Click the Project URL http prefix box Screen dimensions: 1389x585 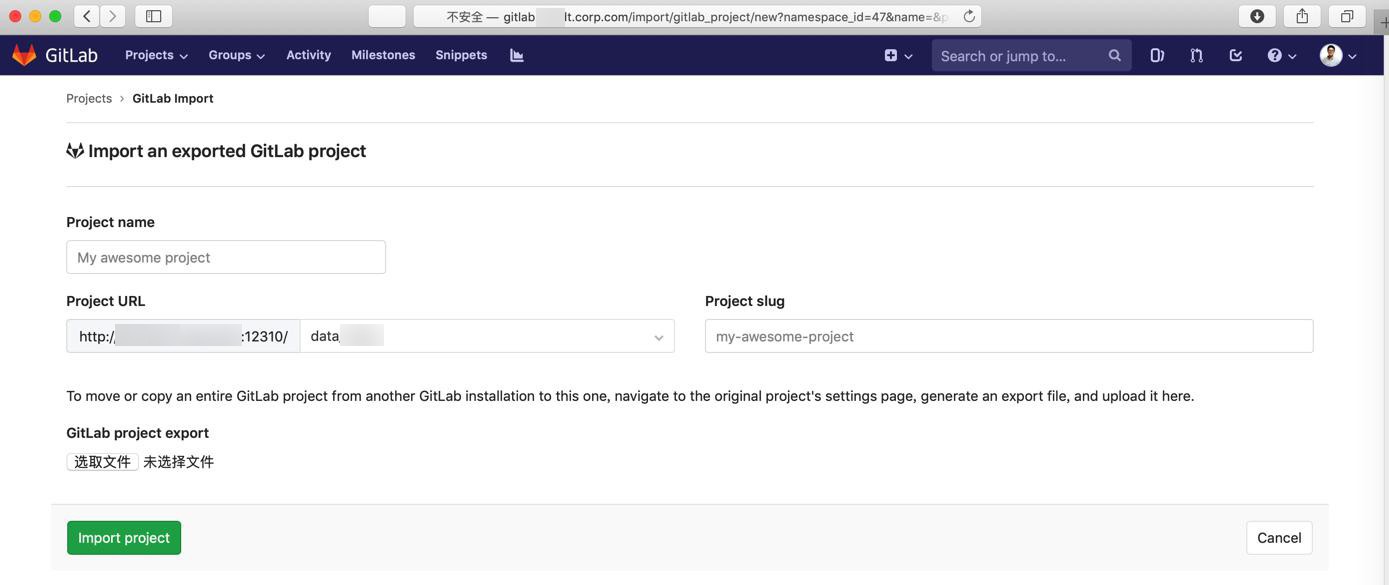pos(183,336)
